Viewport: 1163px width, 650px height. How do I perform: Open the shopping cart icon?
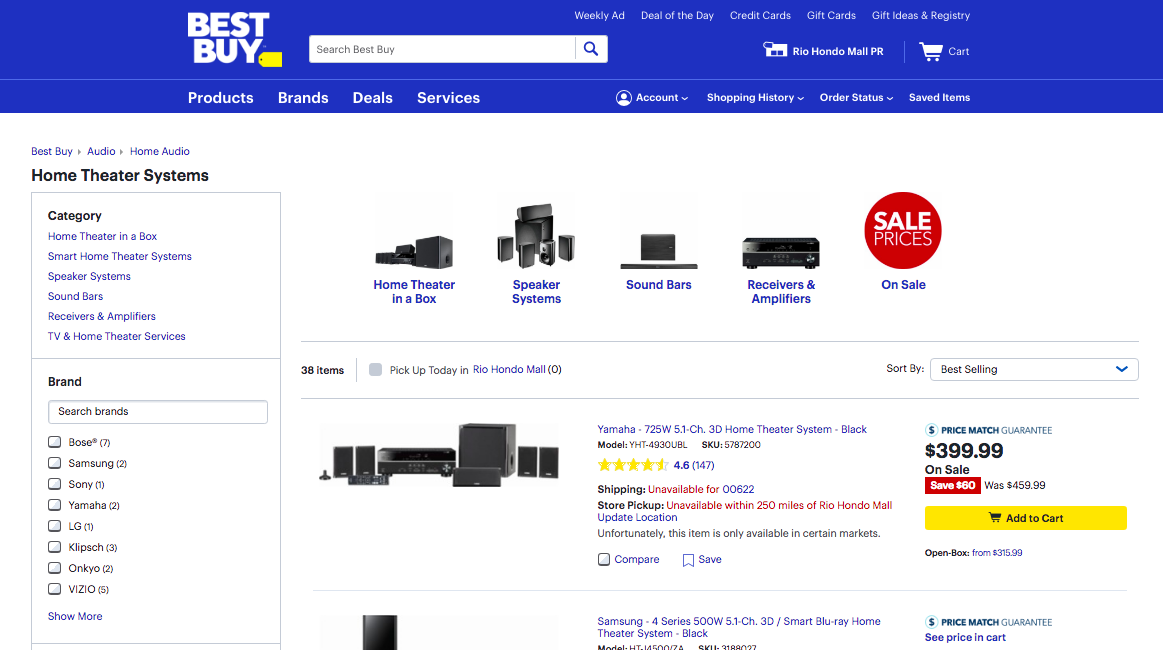click(931, 51)
